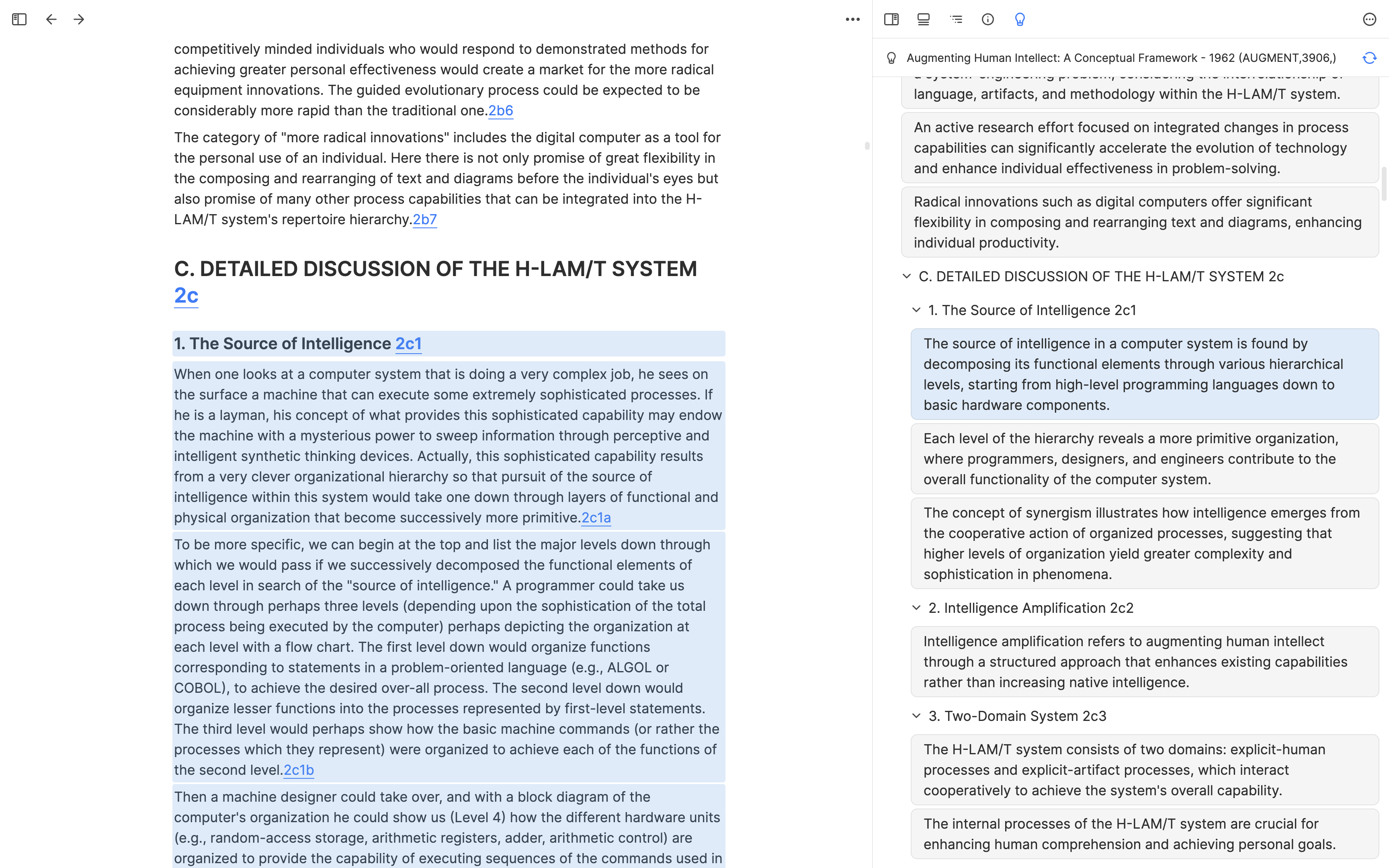Click the document pane scroll indicator
This screenshot has height=868, width=1389.
[x=867, y=146]
